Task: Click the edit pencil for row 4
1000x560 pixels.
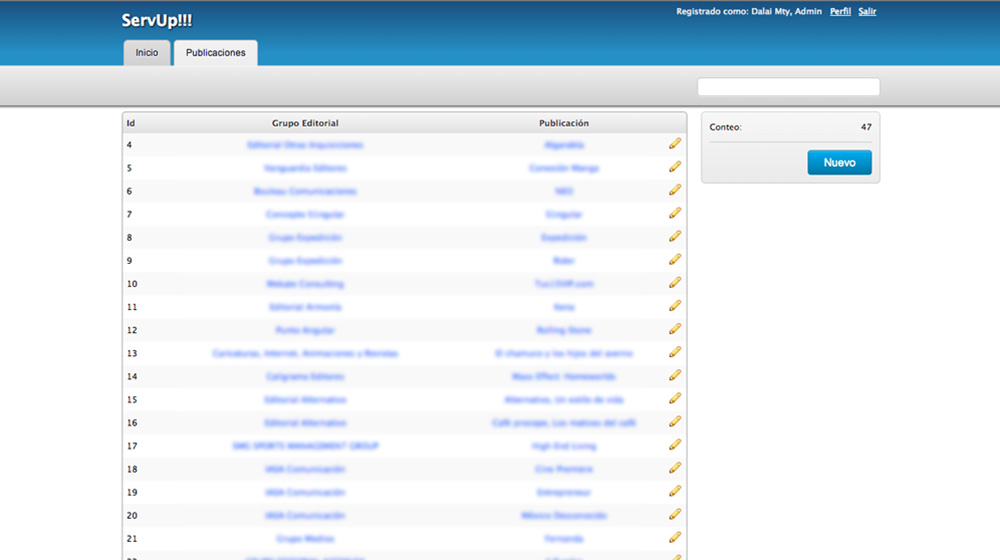Action: [675, 144]
